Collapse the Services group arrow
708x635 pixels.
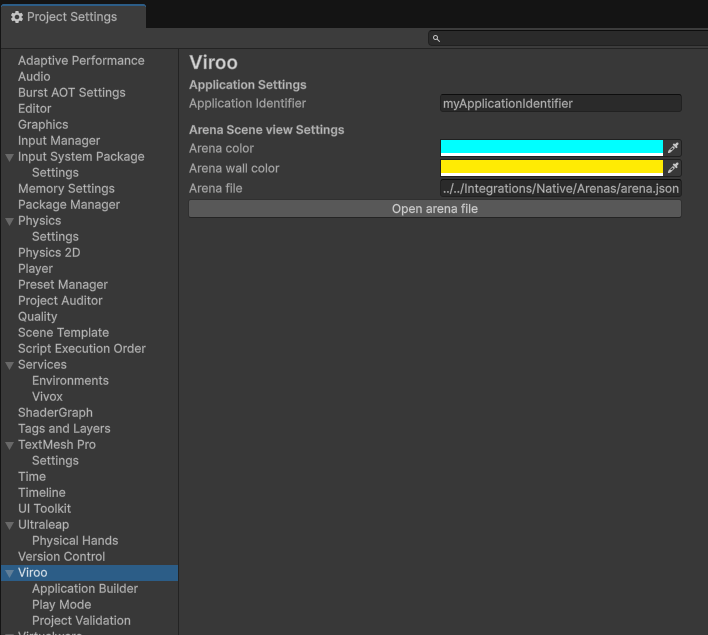click(x=9, y=365)
